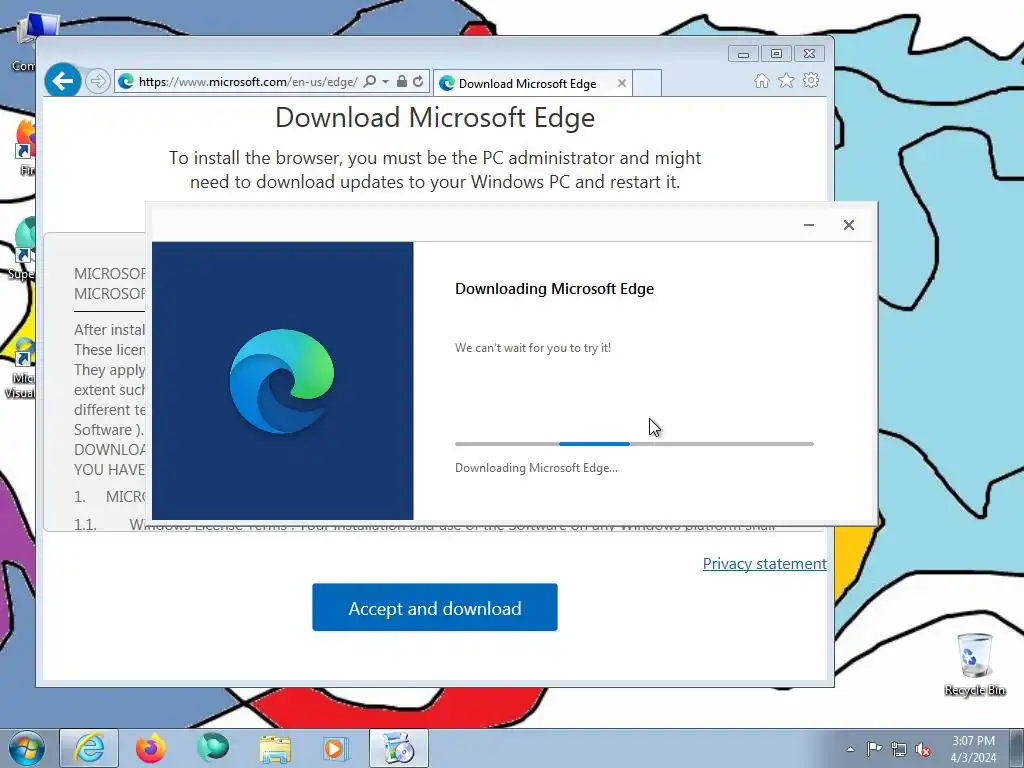Open Favorites star icon in IE
The width and height of the screenshot is (1024, 768).
[786, 80]
